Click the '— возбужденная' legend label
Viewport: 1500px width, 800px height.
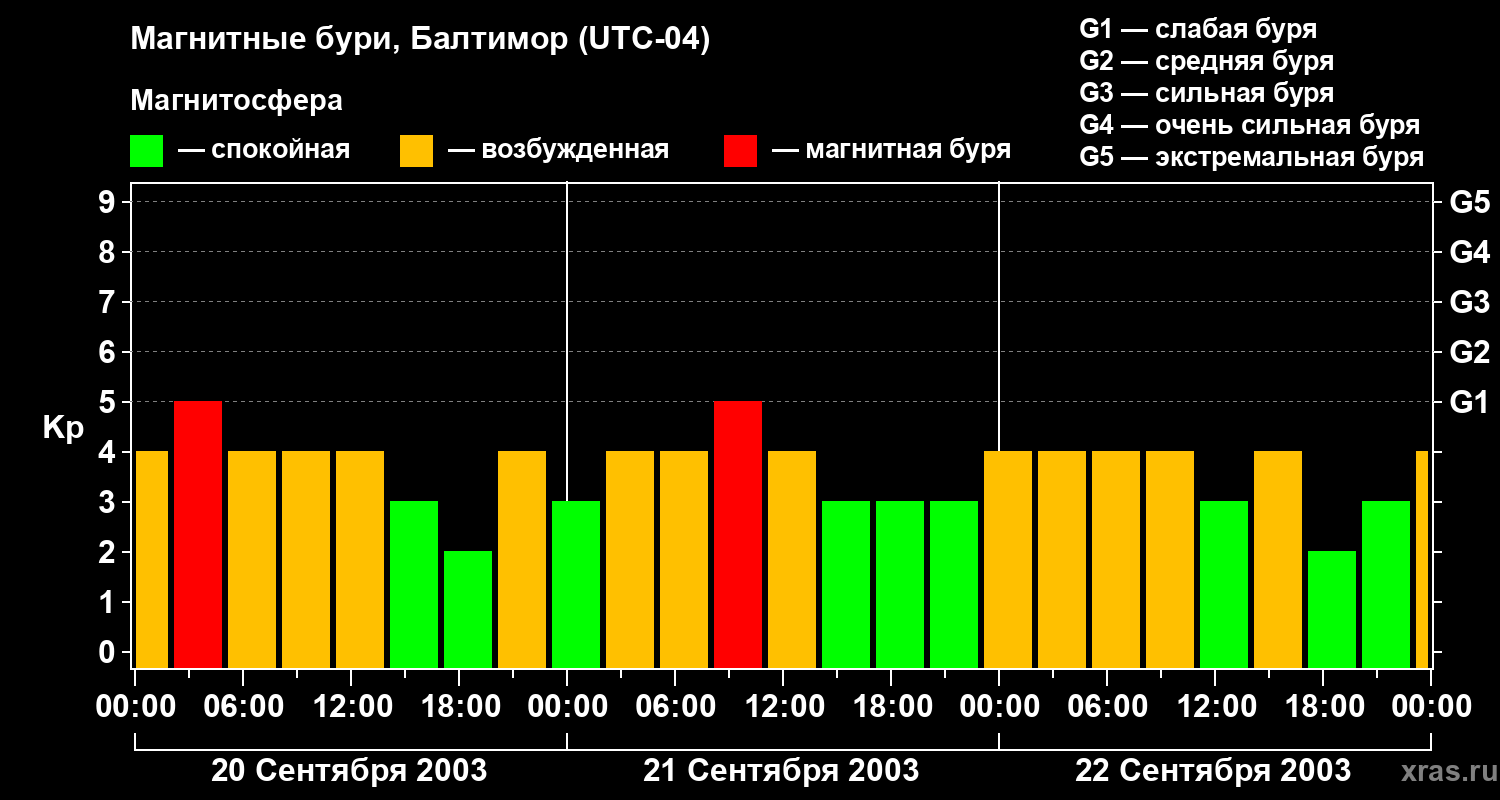pyautogui.click(x=559, y=150)
